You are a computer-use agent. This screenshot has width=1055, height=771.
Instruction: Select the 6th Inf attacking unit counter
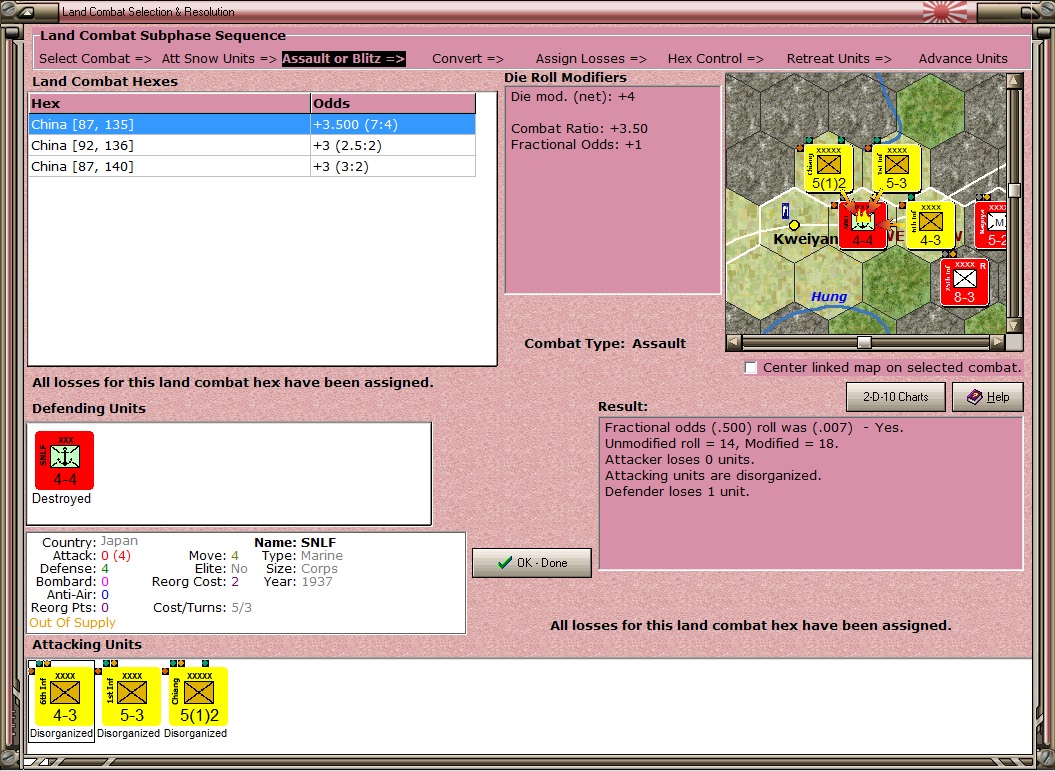[x=65, y=695]
